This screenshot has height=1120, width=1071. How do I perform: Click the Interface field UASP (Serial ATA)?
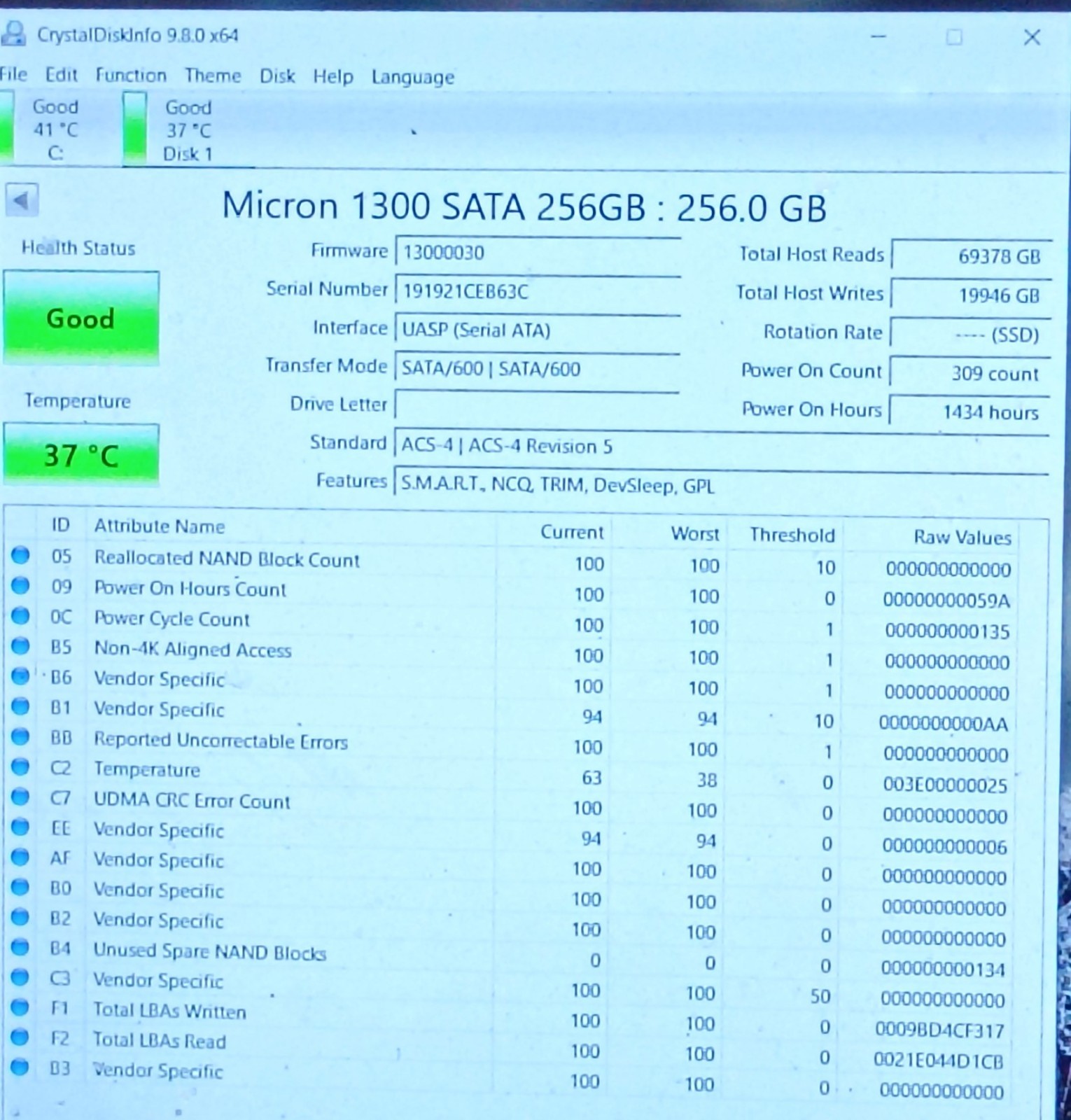click(x=538, y=330)
